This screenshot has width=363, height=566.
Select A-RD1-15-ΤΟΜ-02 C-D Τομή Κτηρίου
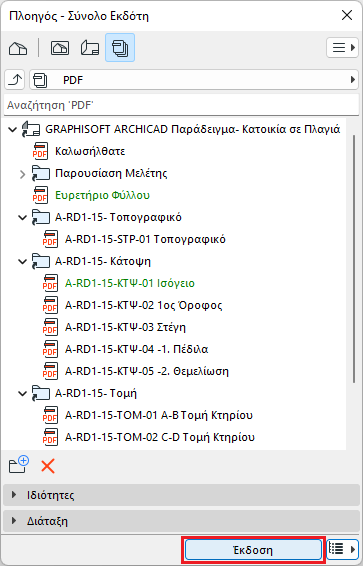click(160, 437)
